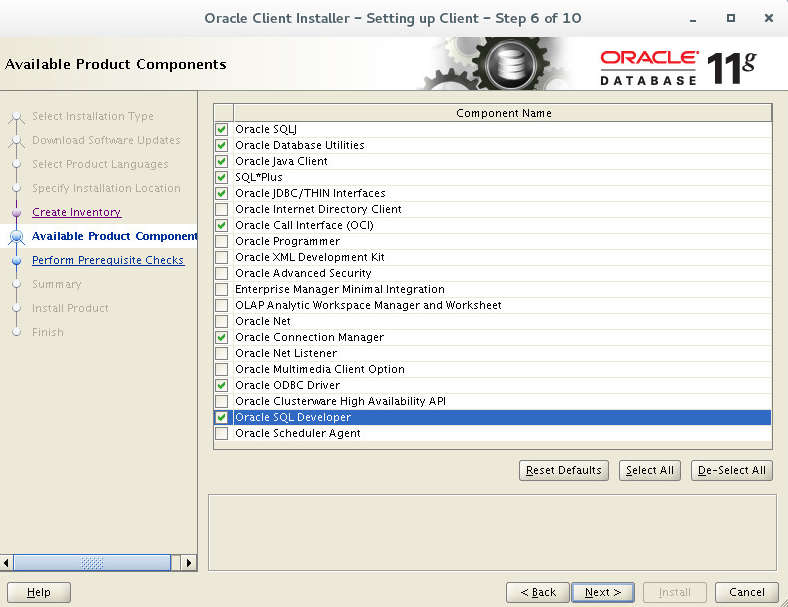Open the Create Inventory step link
The width and height of the screenshot is (788, 607).
coord(76,212)
